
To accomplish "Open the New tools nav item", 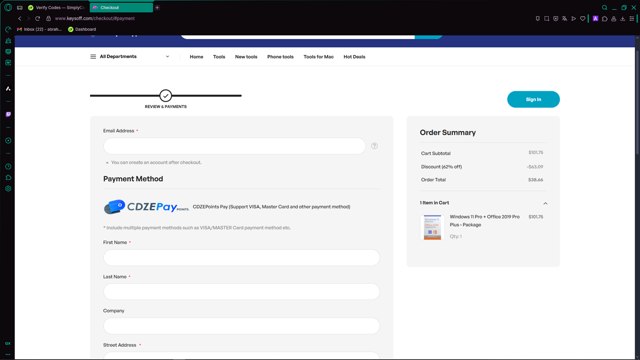I will pyautogui.click(x=246, y=57).
